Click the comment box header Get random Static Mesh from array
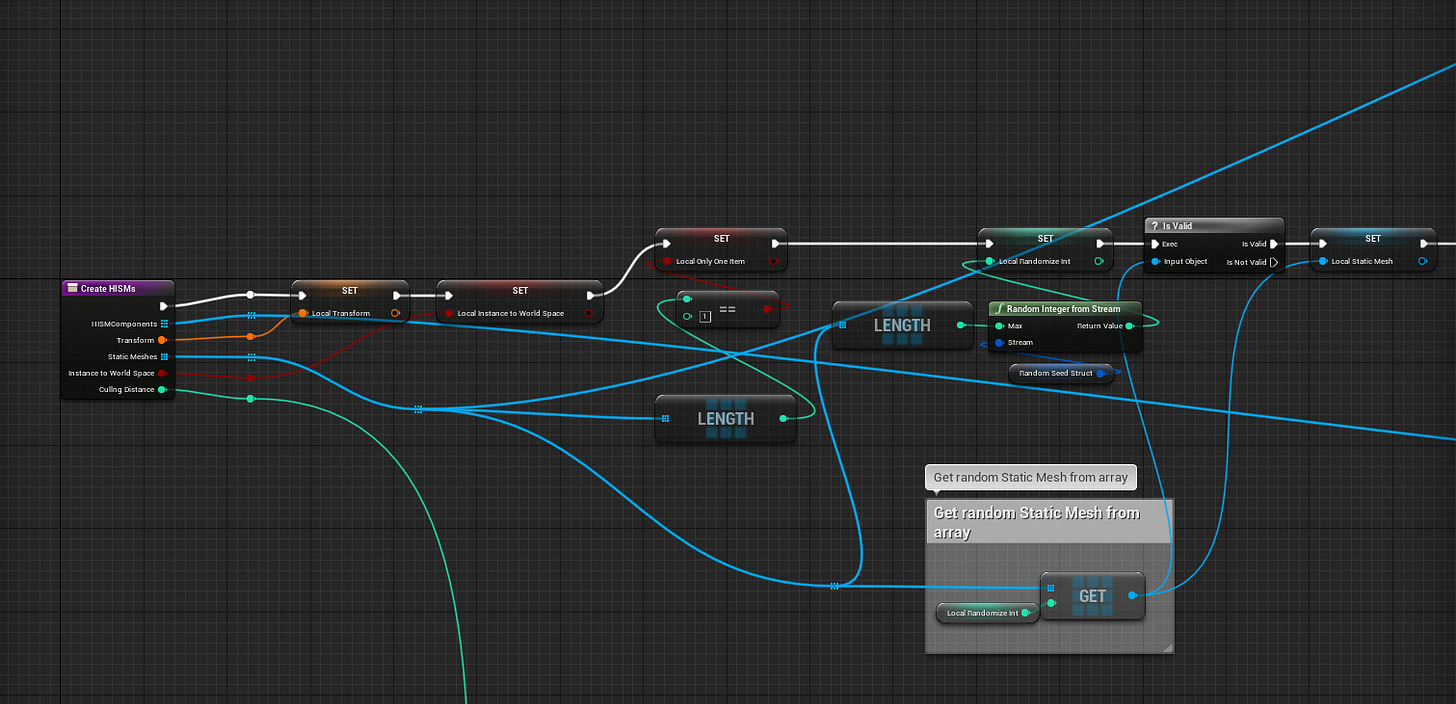The height and width of the screenshot is (704, 1456). point(1049,522)
